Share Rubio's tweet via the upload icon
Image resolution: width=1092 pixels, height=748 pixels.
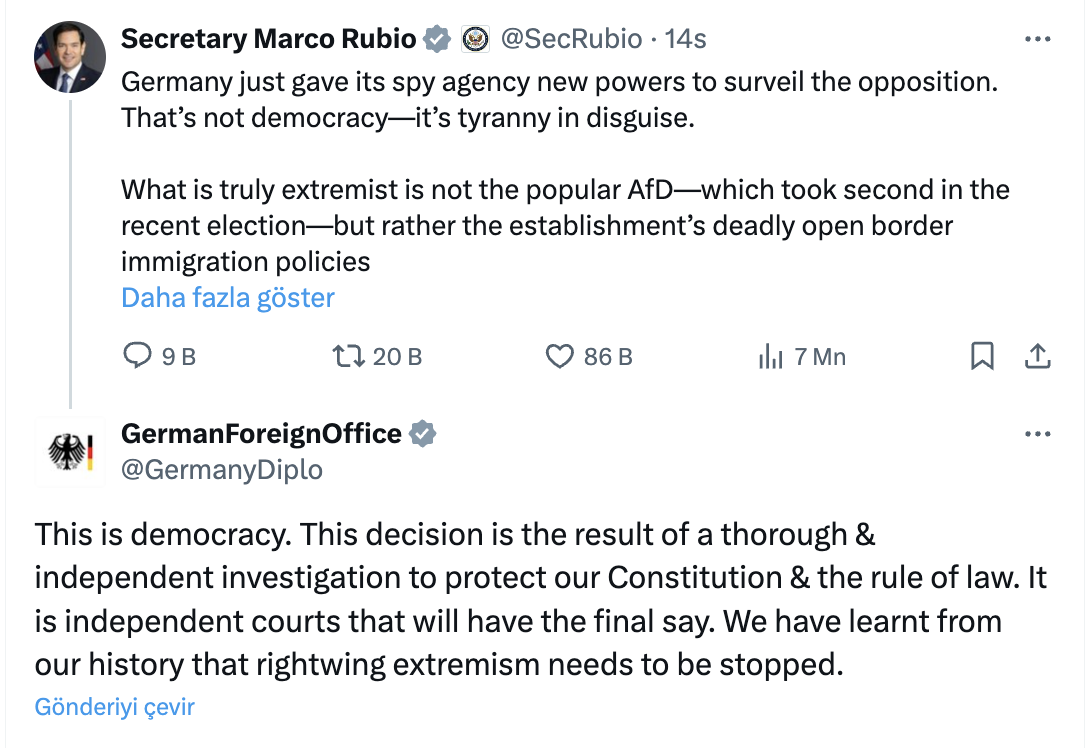[x=1037, y=356]
